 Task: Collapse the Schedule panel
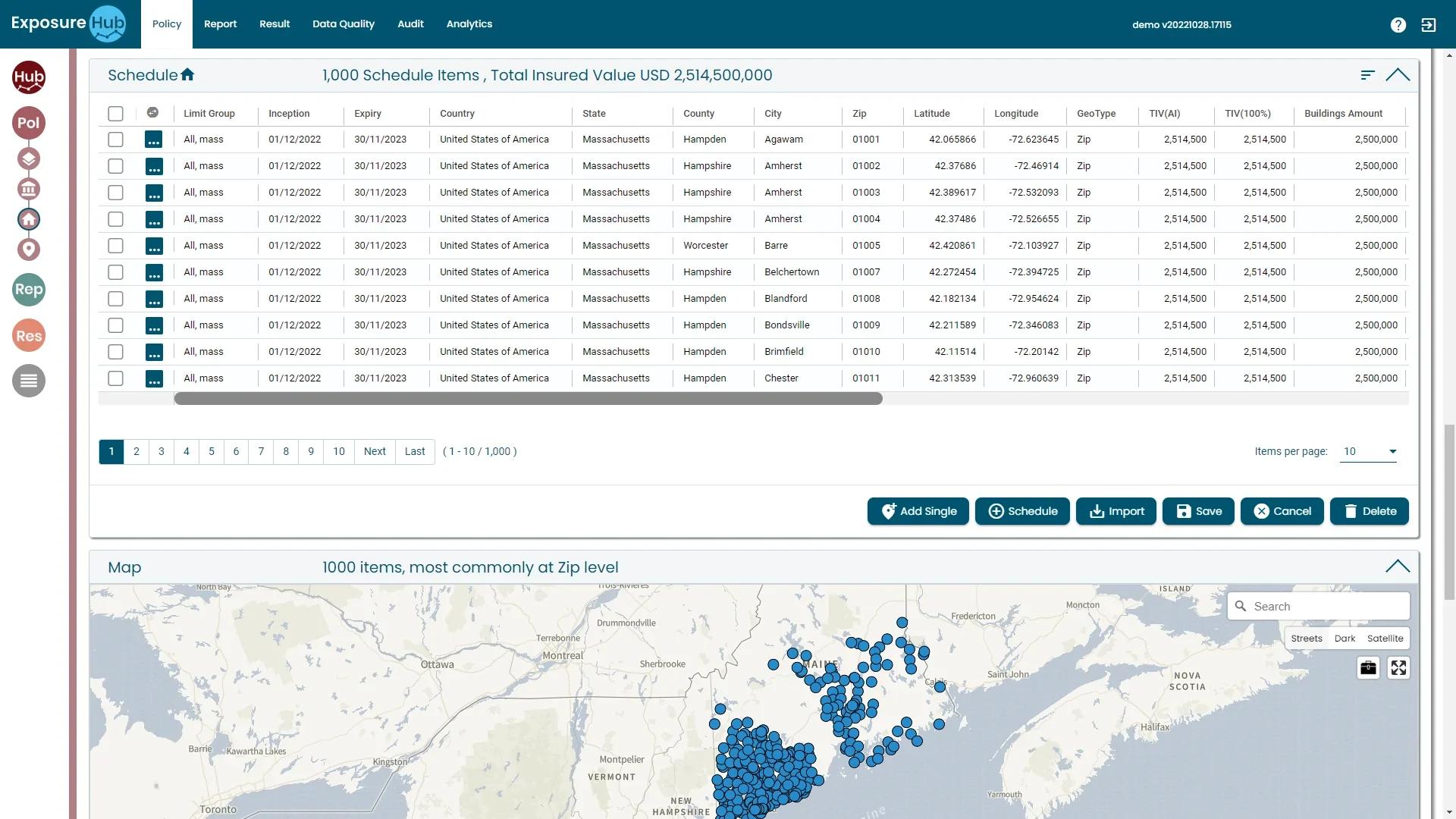(1398, 75)
